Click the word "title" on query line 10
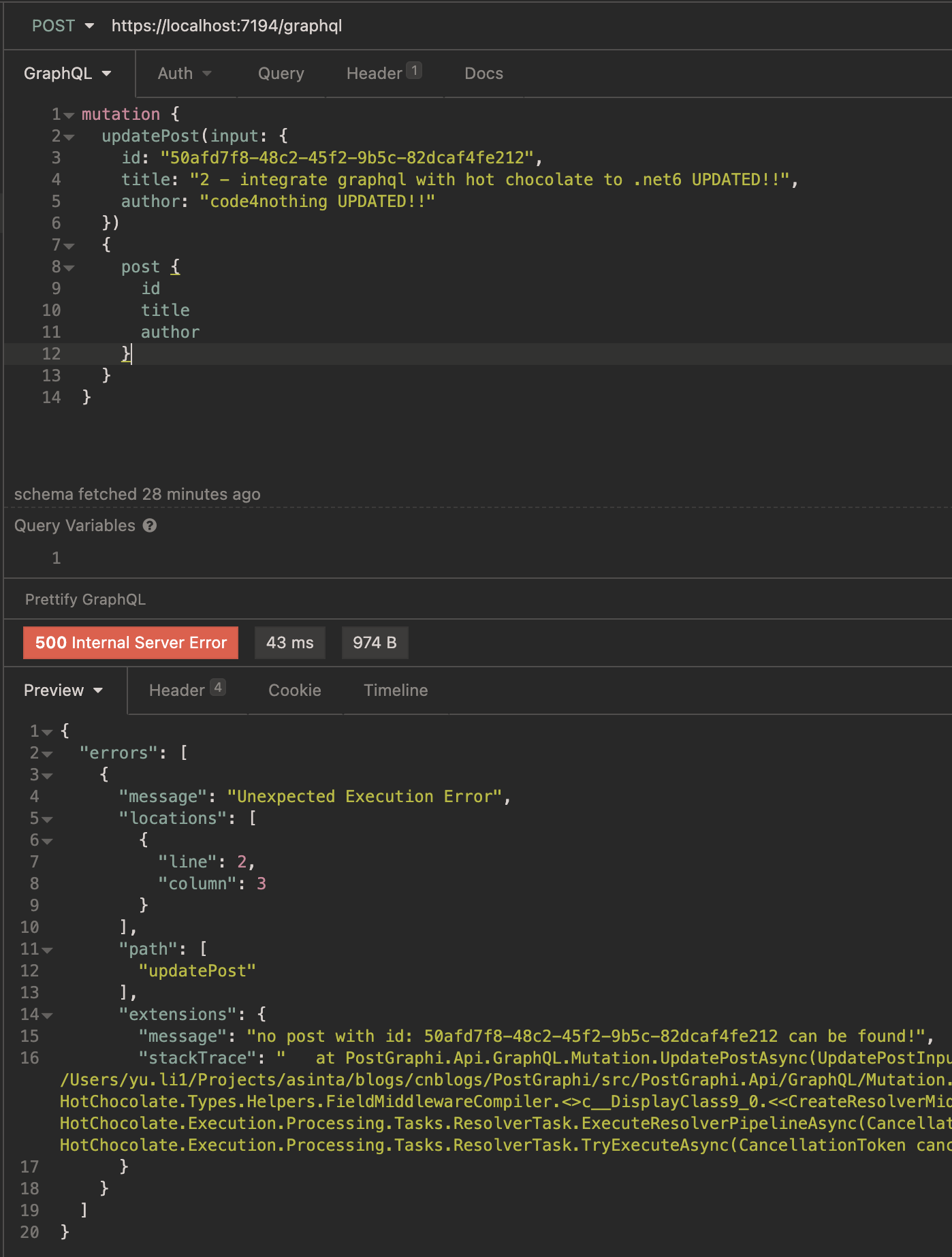952x1257 pixels. click(165, 311)
